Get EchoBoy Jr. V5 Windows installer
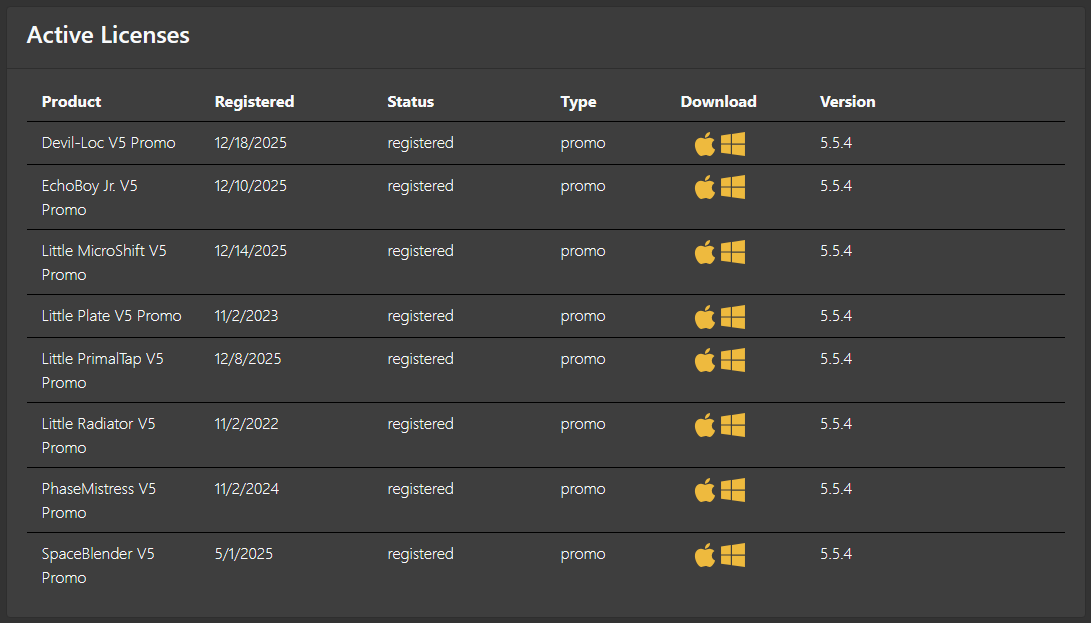 click(733, 187)
